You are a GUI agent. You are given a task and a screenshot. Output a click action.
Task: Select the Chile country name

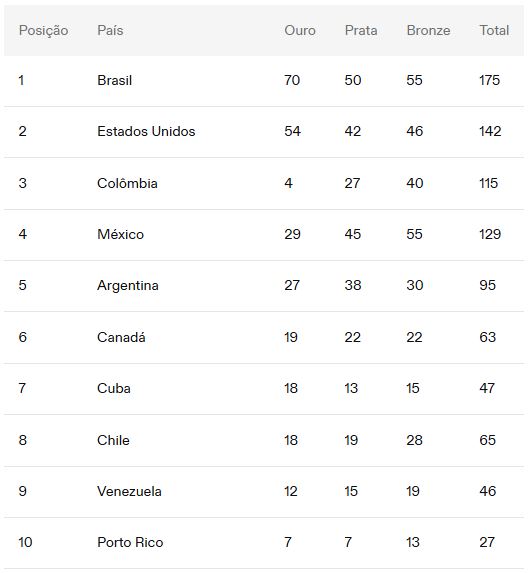(113, 440)
